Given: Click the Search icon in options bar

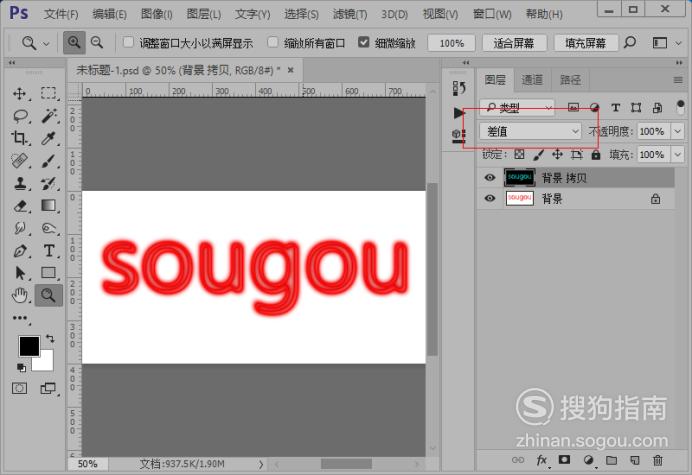Looking at the screenshot, I should tap(630, 43).
